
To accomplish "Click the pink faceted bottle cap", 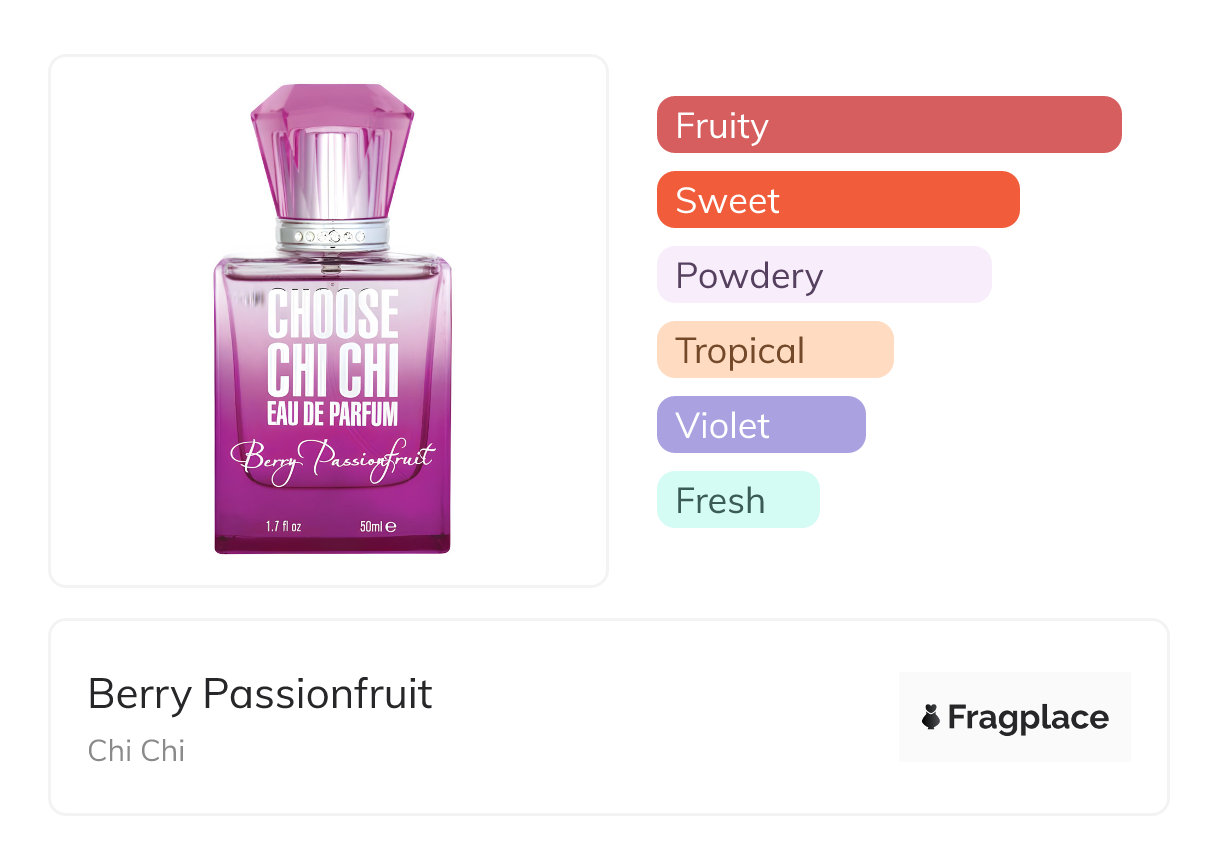I will pos(332,150).
